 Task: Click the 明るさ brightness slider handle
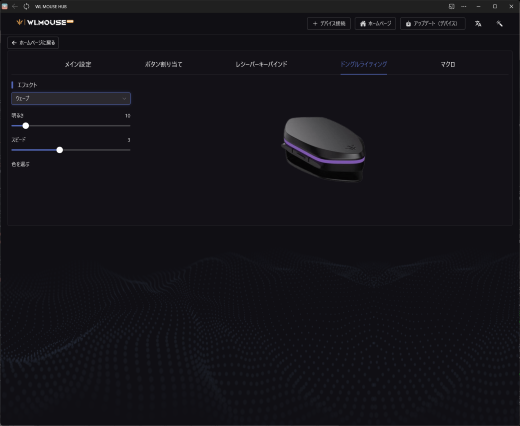point(26,126)
